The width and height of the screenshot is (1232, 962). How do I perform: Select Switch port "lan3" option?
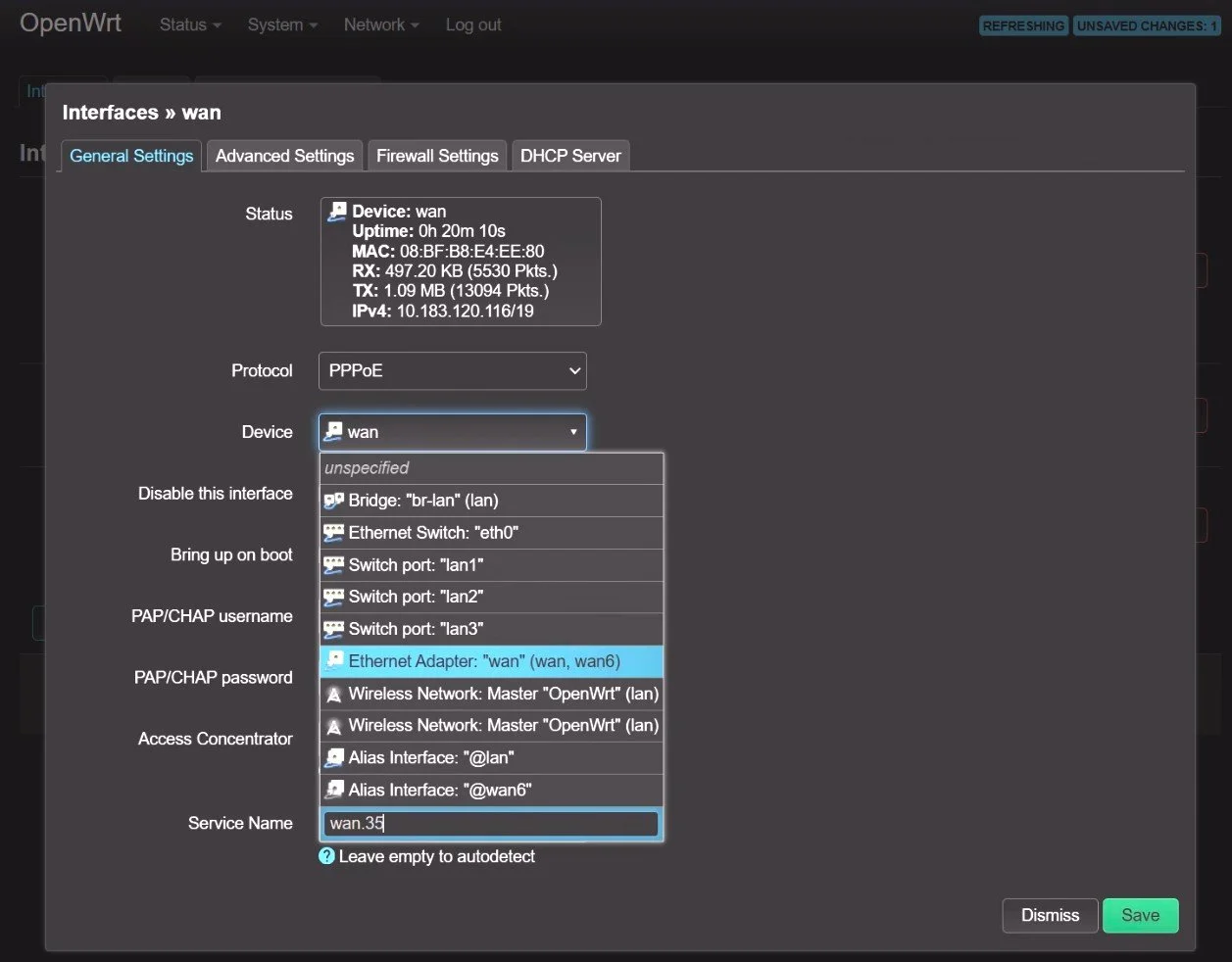492,629
